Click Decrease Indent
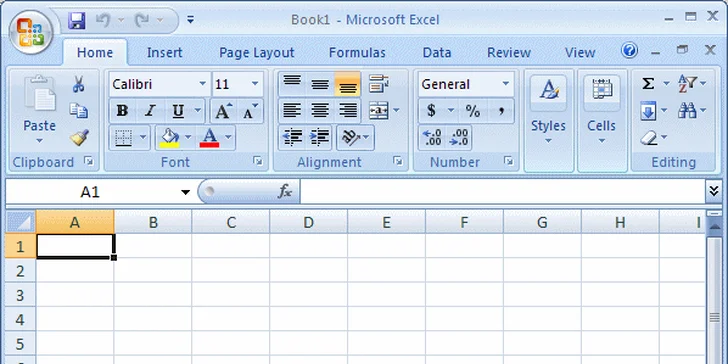Viewport: 728px width, 364px height. pos(292,137)
